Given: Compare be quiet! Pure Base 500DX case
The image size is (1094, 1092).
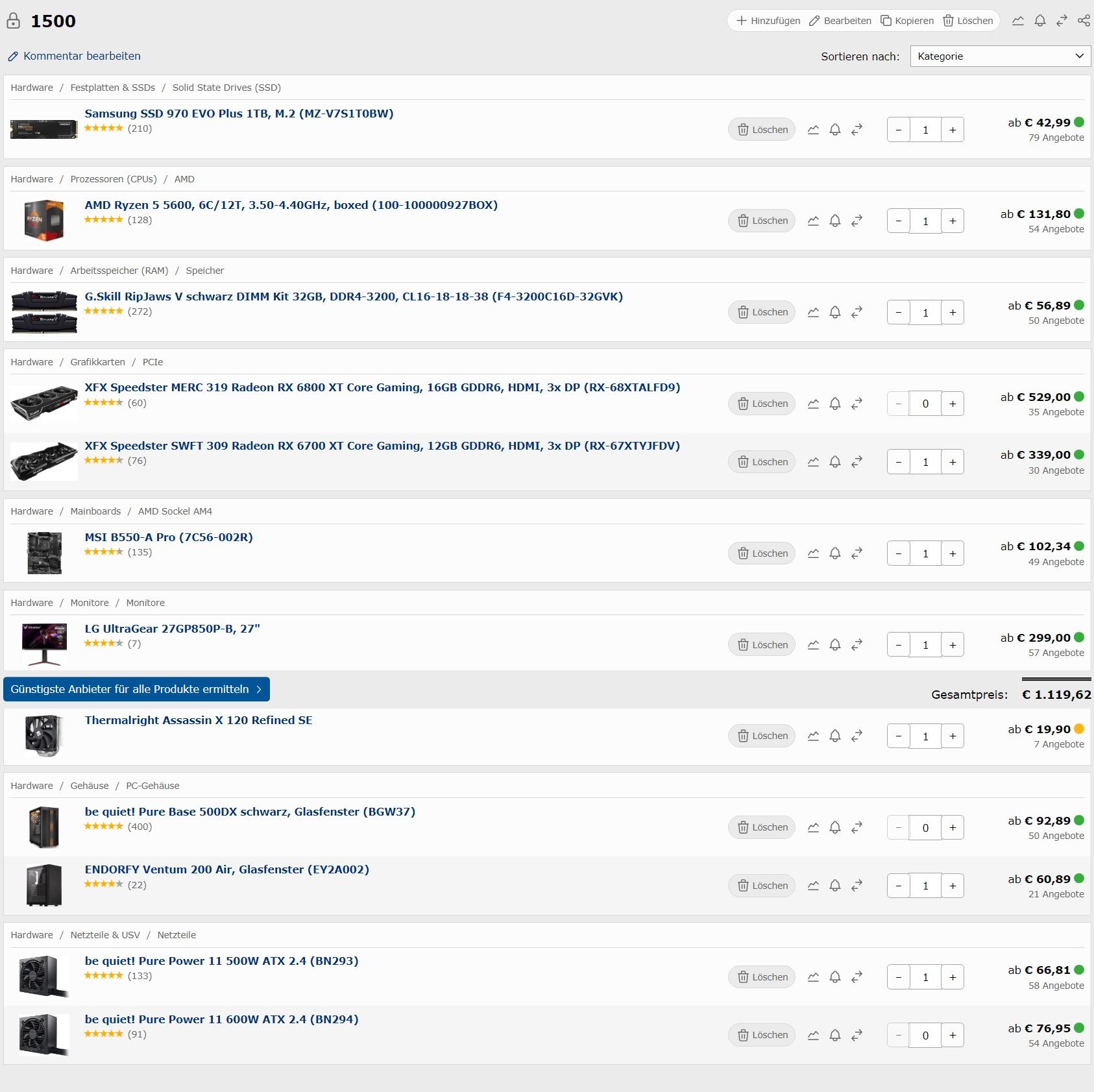Looking at the screenshot, I should (x=857, y=828).
